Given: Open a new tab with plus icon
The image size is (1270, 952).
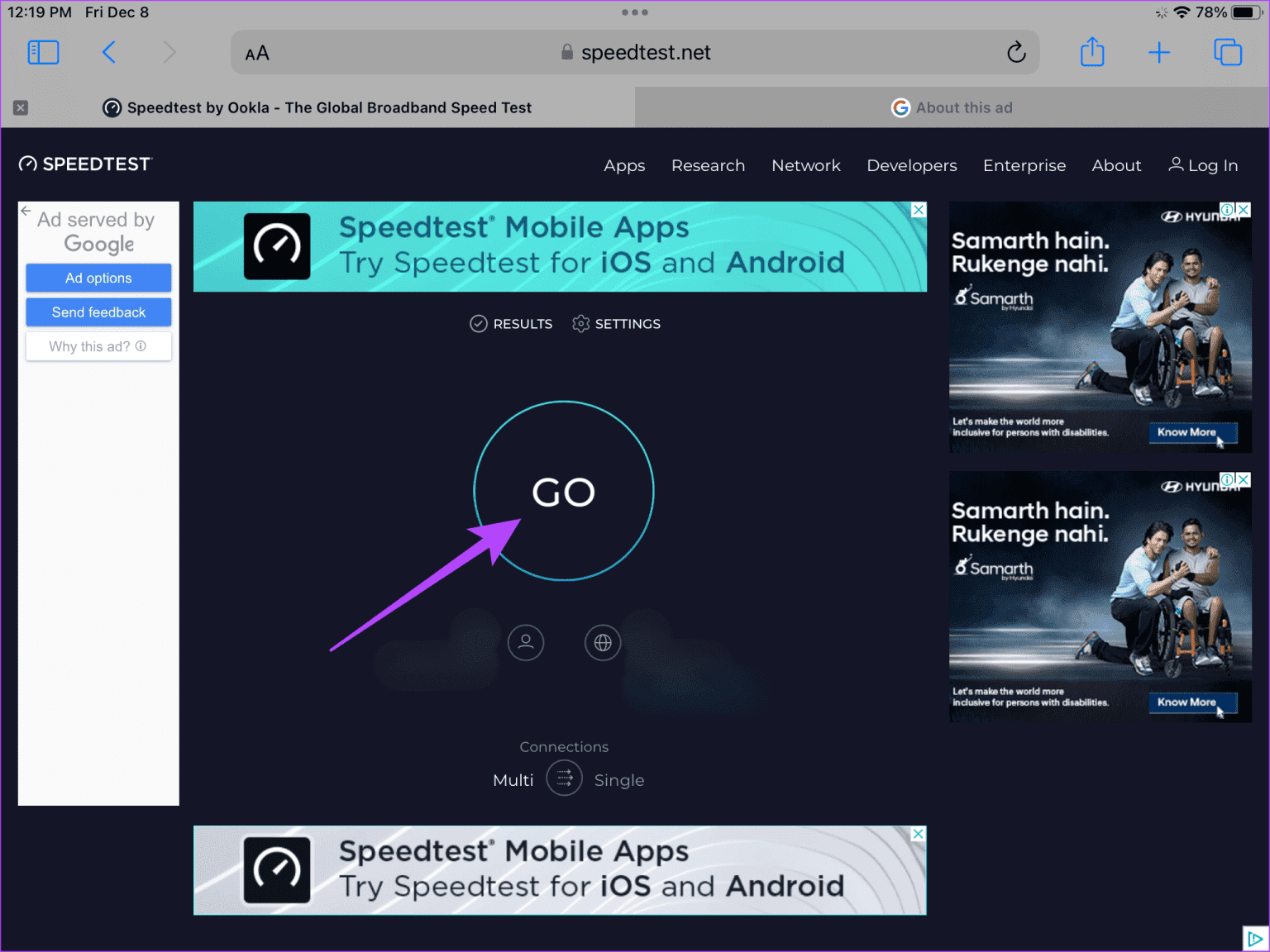Looking at the screenshot, I should [1159, 53].
